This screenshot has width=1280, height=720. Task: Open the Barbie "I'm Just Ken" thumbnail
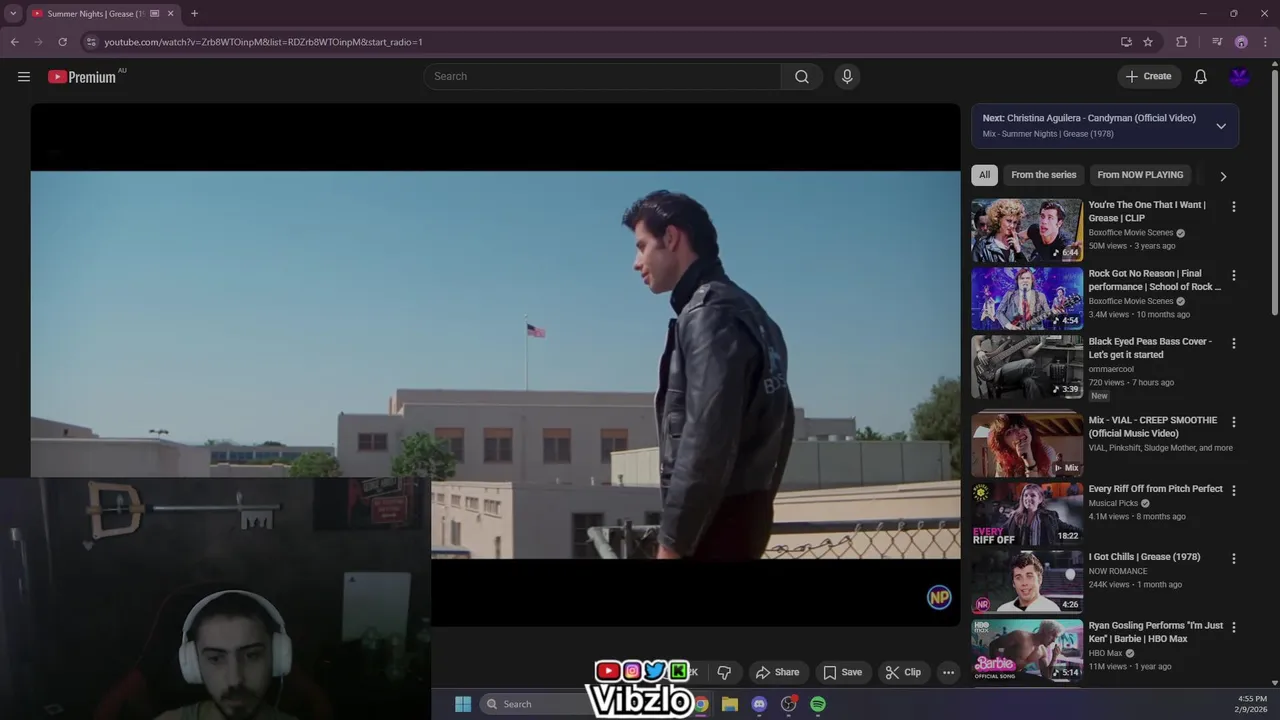pos(1026,650)
